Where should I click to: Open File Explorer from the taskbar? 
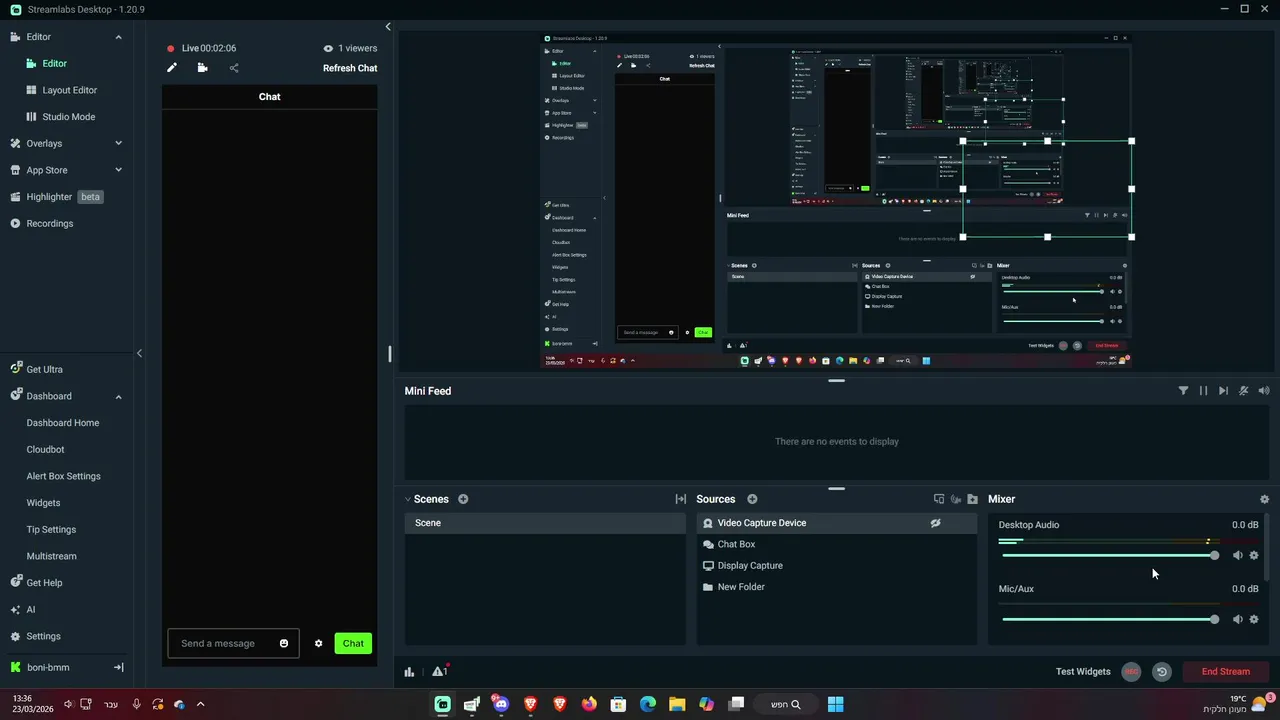point(677,704)
